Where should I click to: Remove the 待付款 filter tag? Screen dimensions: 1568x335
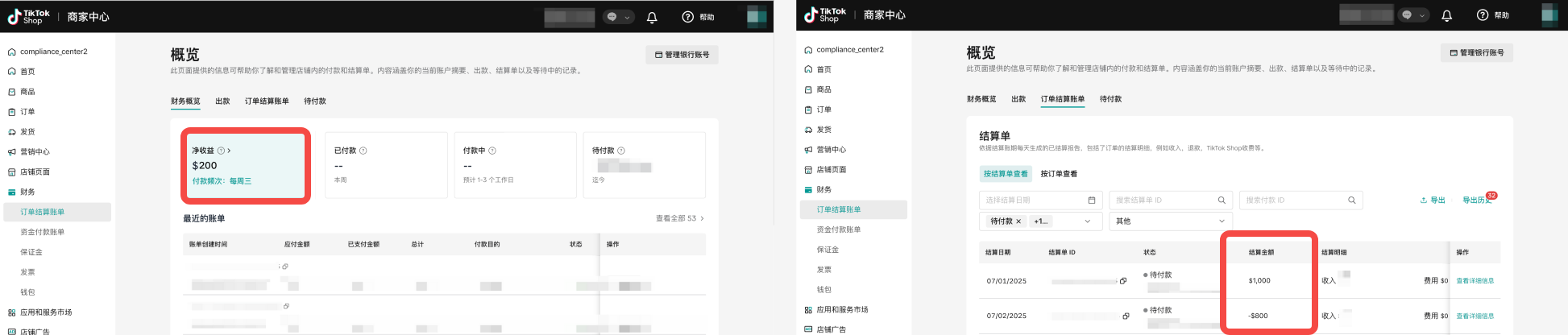click(x=1018, y=221)
